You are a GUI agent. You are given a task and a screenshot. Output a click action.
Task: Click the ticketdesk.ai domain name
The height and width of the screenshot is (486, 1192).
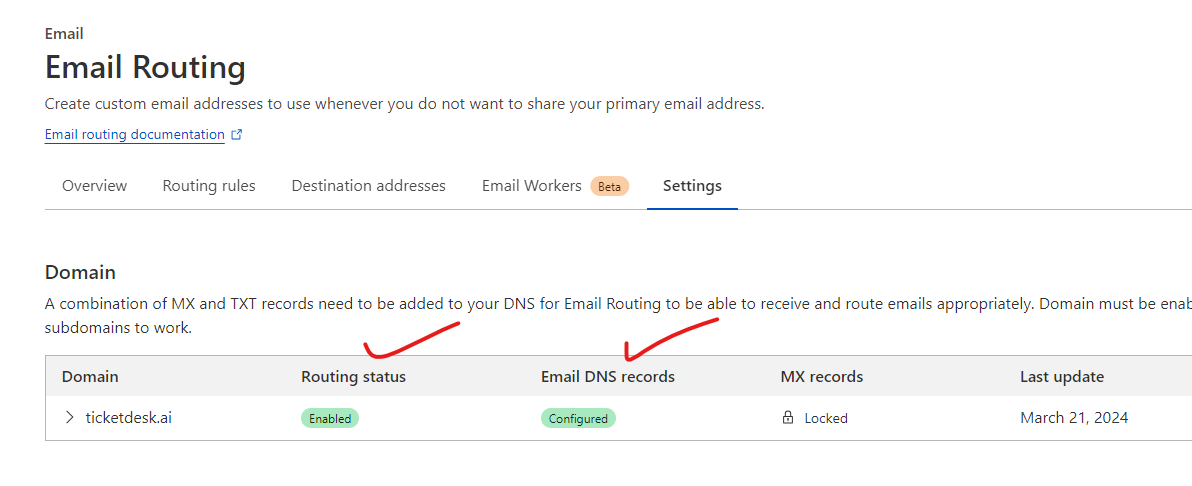click(128, 418)
